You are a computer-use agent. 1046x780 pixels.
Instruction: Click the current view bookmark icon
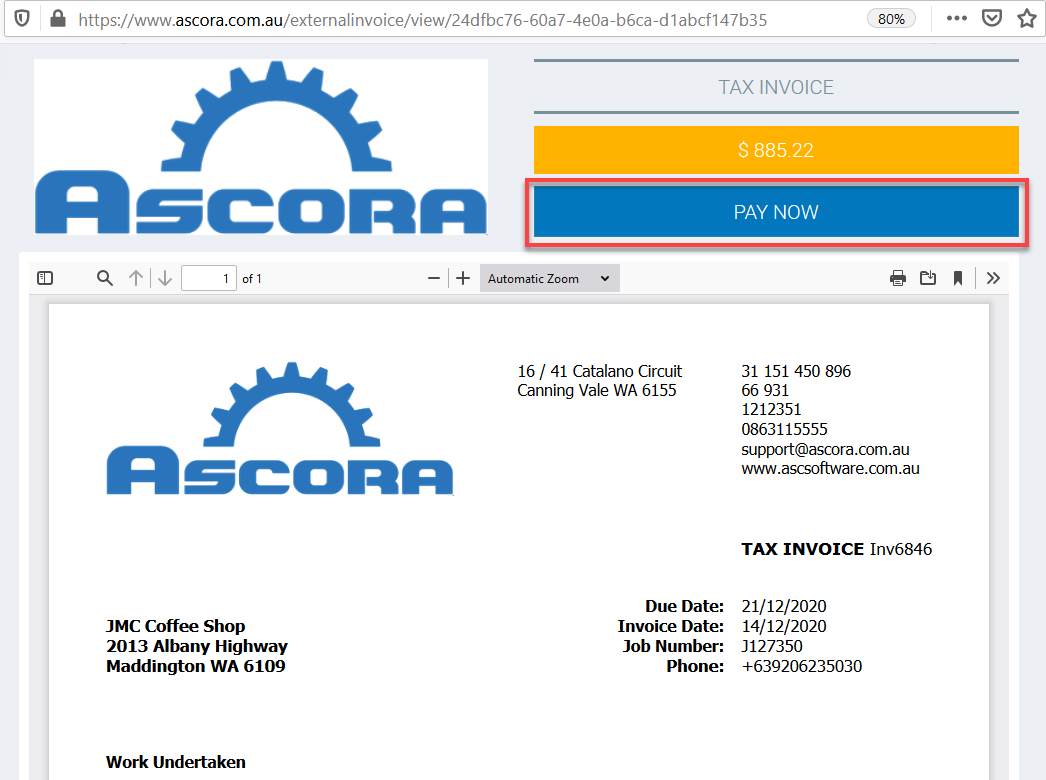pyautogui.click(x=958, y=278)
